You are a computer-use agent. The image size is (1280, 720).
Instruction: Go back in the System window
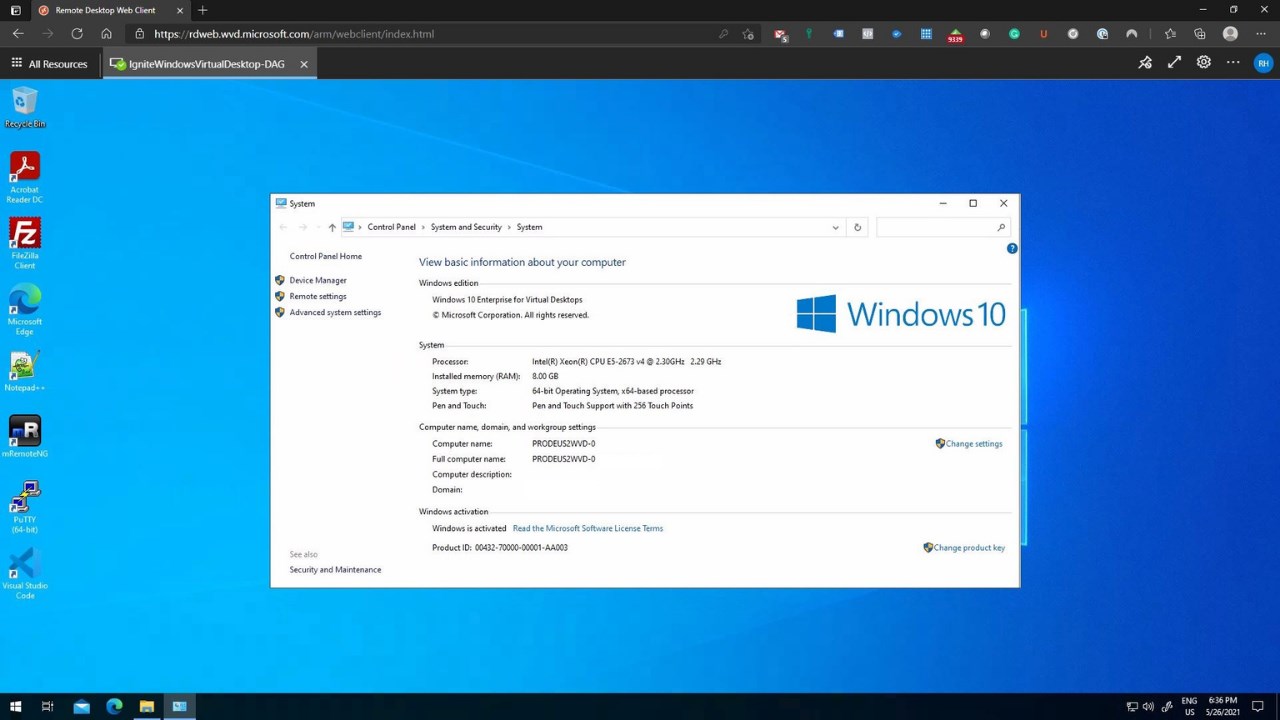283,227
